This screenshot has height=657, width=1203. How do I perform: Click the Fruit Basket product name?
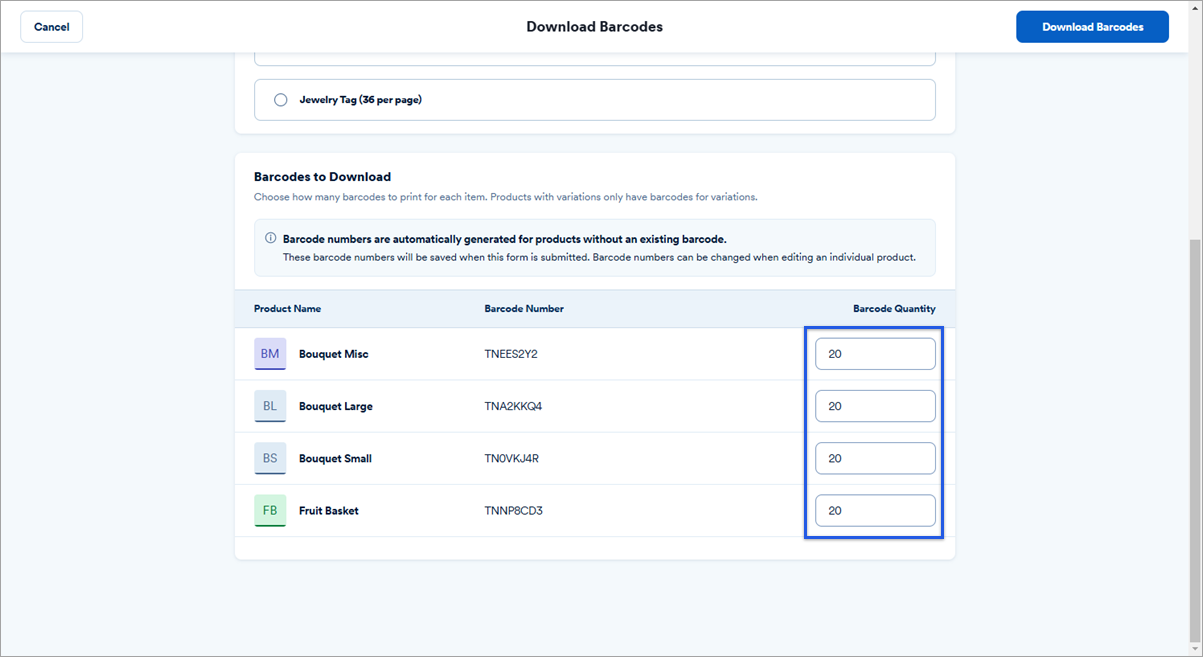point(329,510)
